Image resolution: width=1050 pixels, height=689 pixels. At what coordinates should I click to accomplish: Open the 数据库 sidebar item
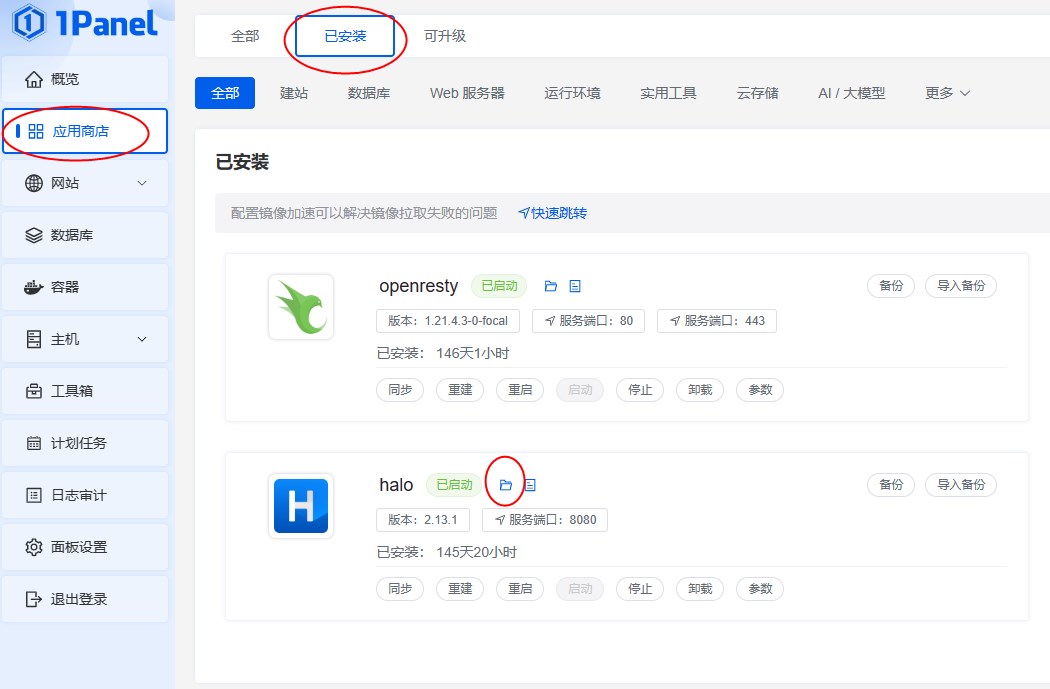point(85,235)
